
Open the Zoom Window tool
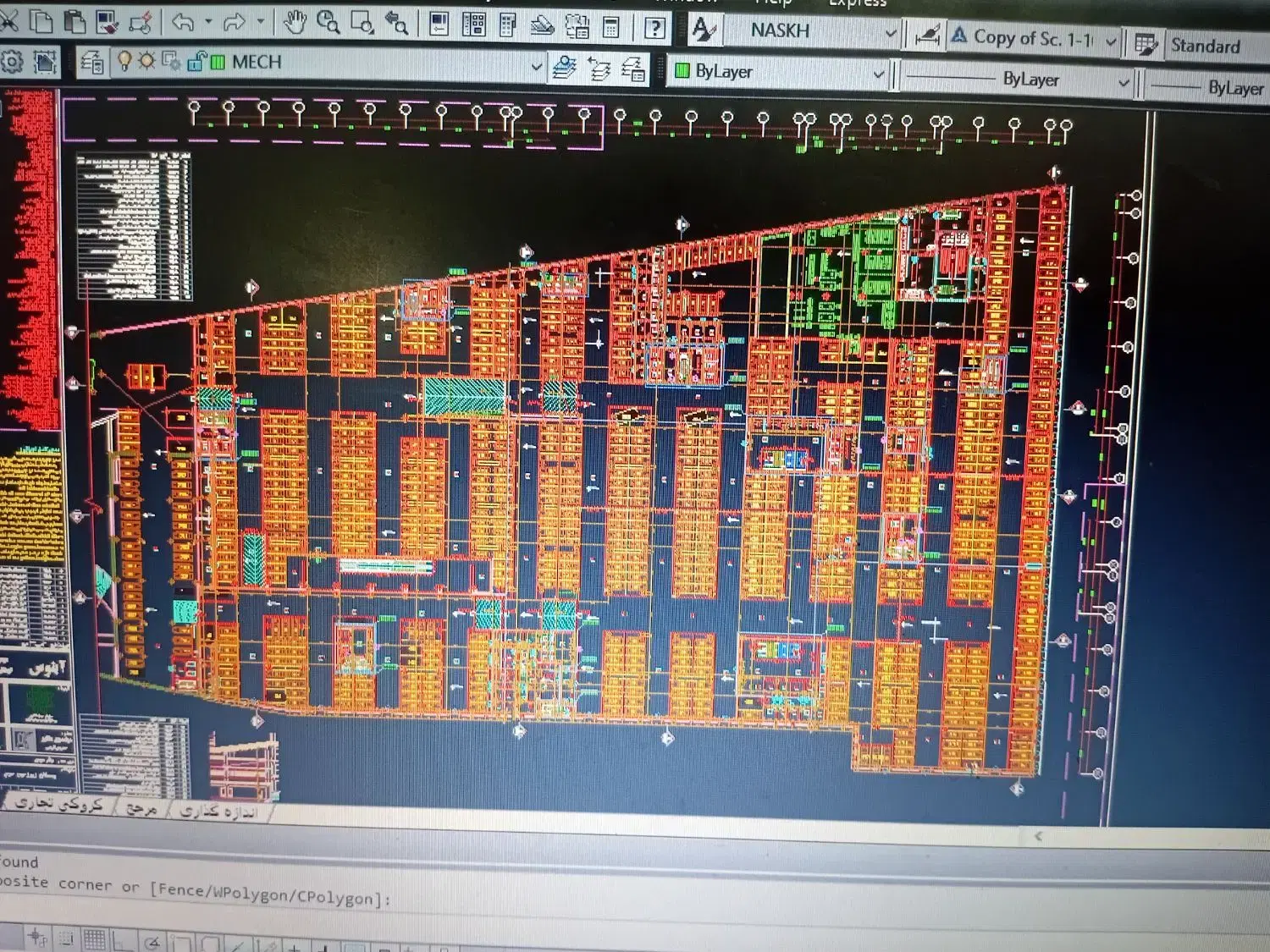point(362,22)
